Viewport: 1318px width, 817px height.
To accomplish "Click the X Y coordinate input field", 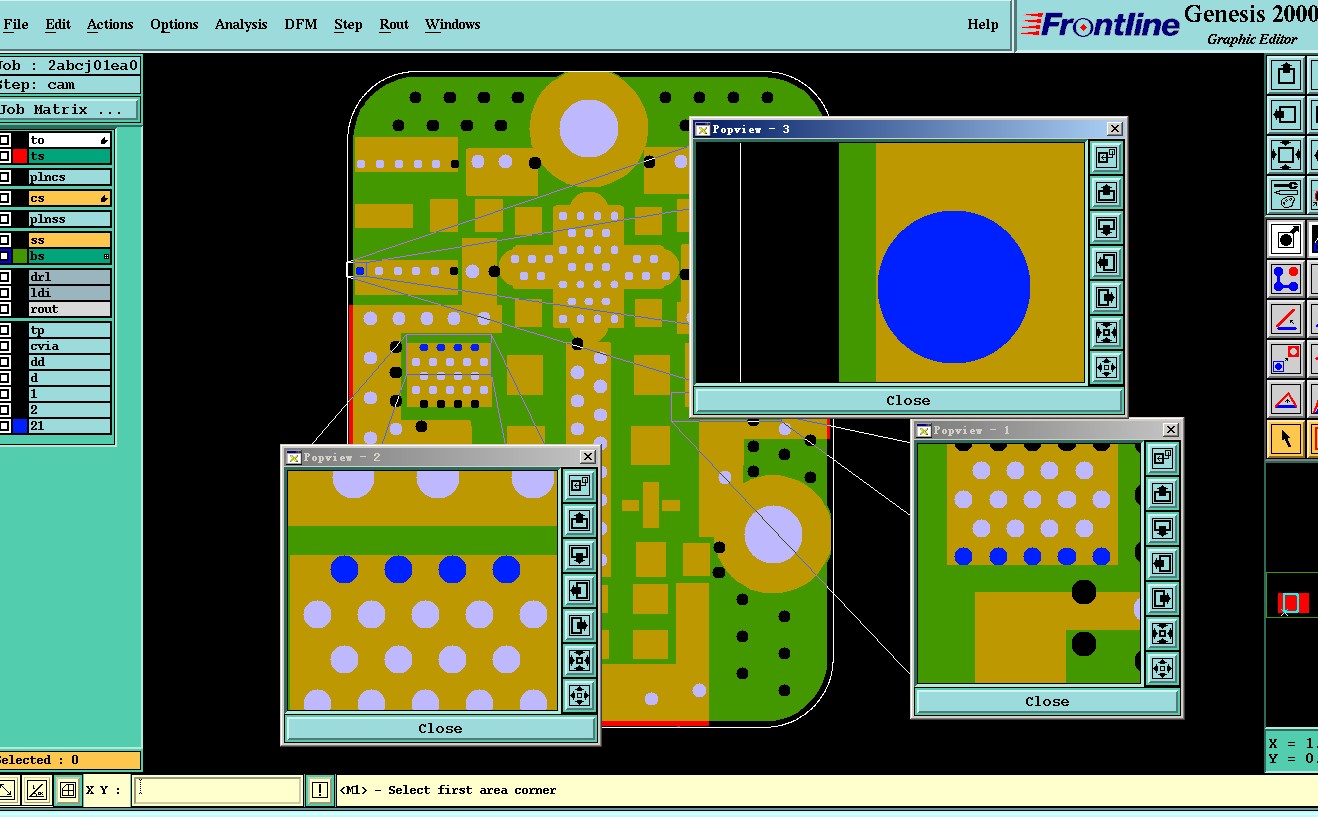I will (218, 790).
